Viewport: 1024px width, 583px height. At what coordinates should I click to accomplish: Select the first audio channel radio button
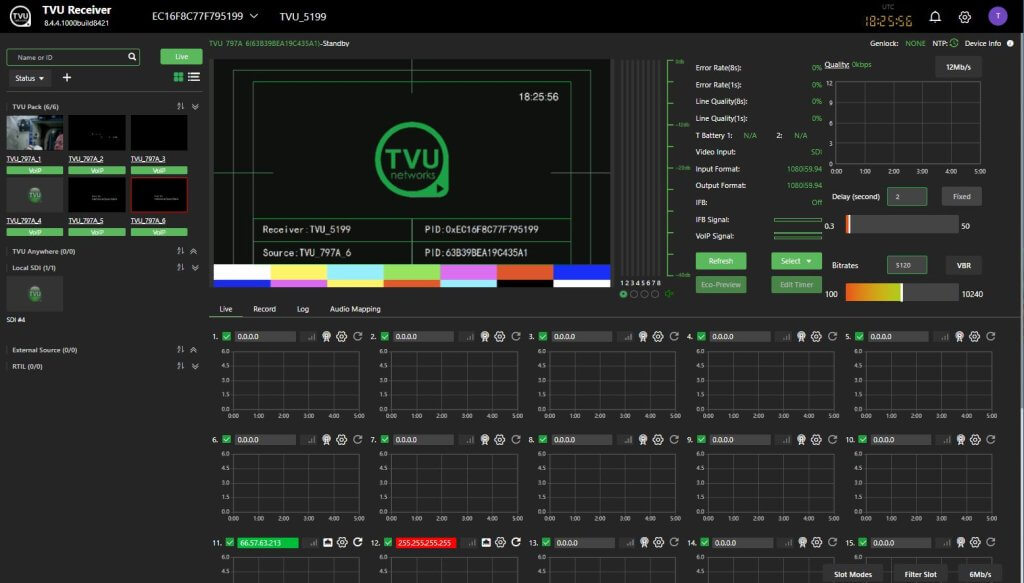624,294
